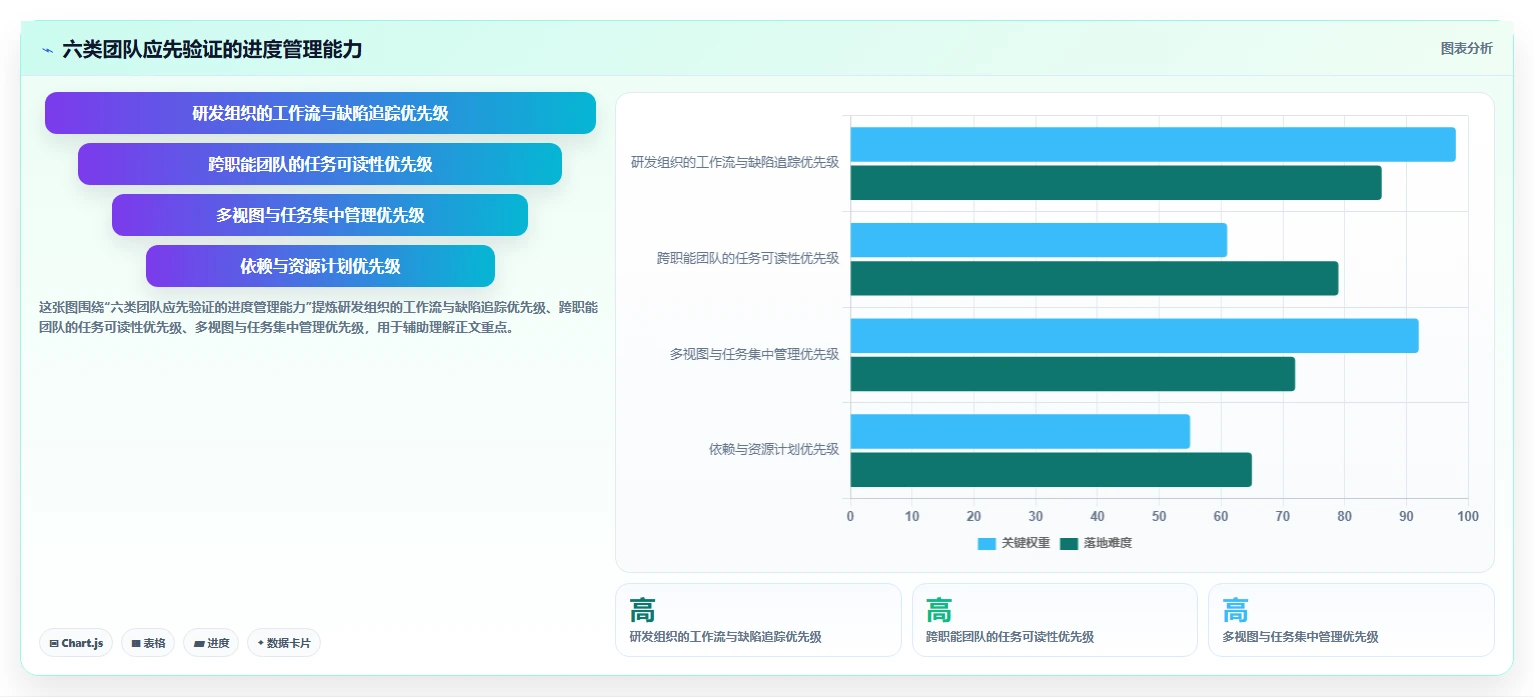Click y-axis label 研发组织的工作流与缺陷追踪优先级
Viewport: 1534px width, 697px height.
pos(735,162)
